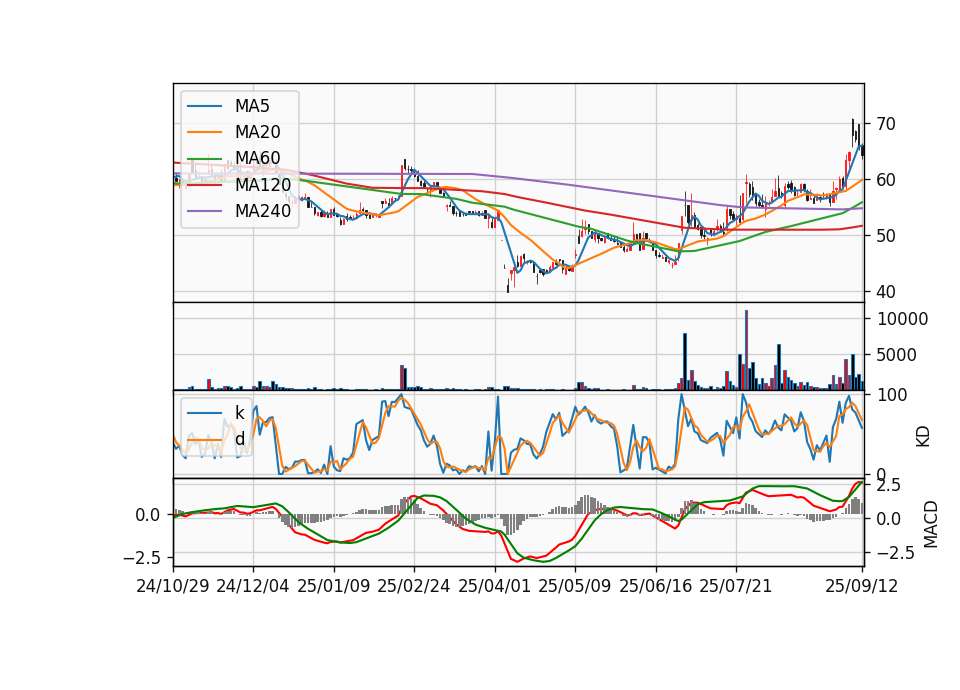Click the MA20 legend label
This screenshot has height=690, width=960.
tap(257, 132)
